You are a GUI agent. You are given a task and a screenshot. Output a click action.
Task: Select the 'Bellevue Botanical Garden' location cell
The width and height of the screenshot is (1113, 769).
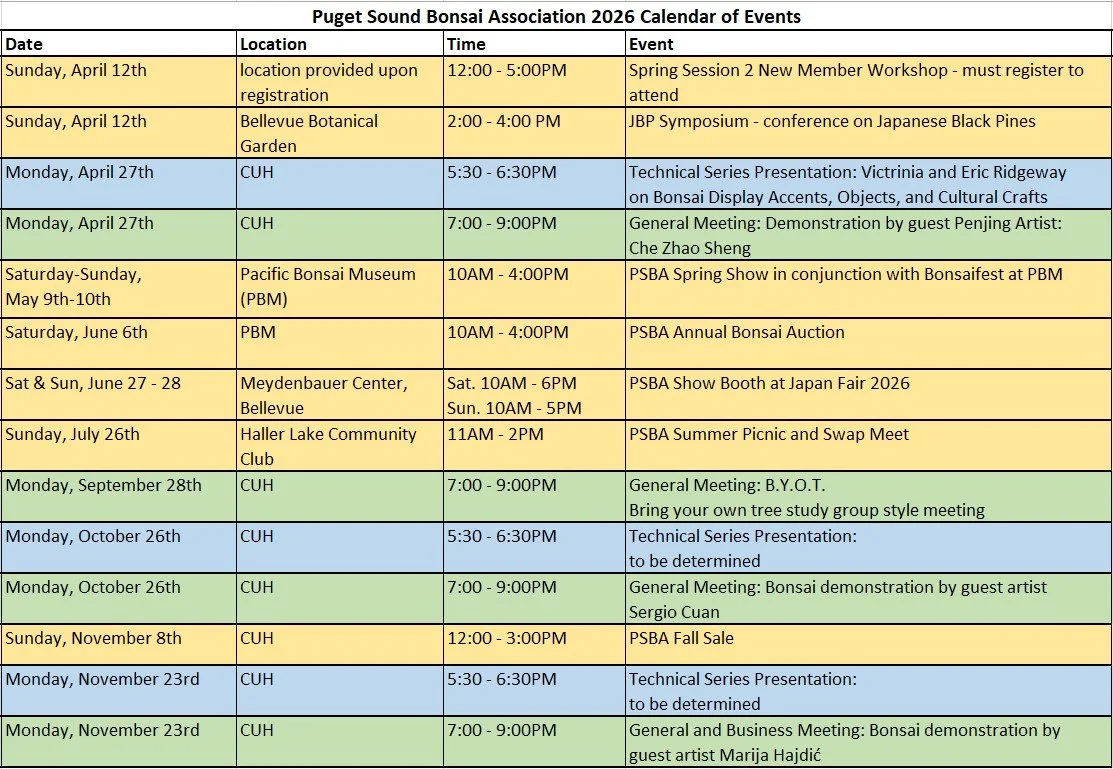pos(340,133)
